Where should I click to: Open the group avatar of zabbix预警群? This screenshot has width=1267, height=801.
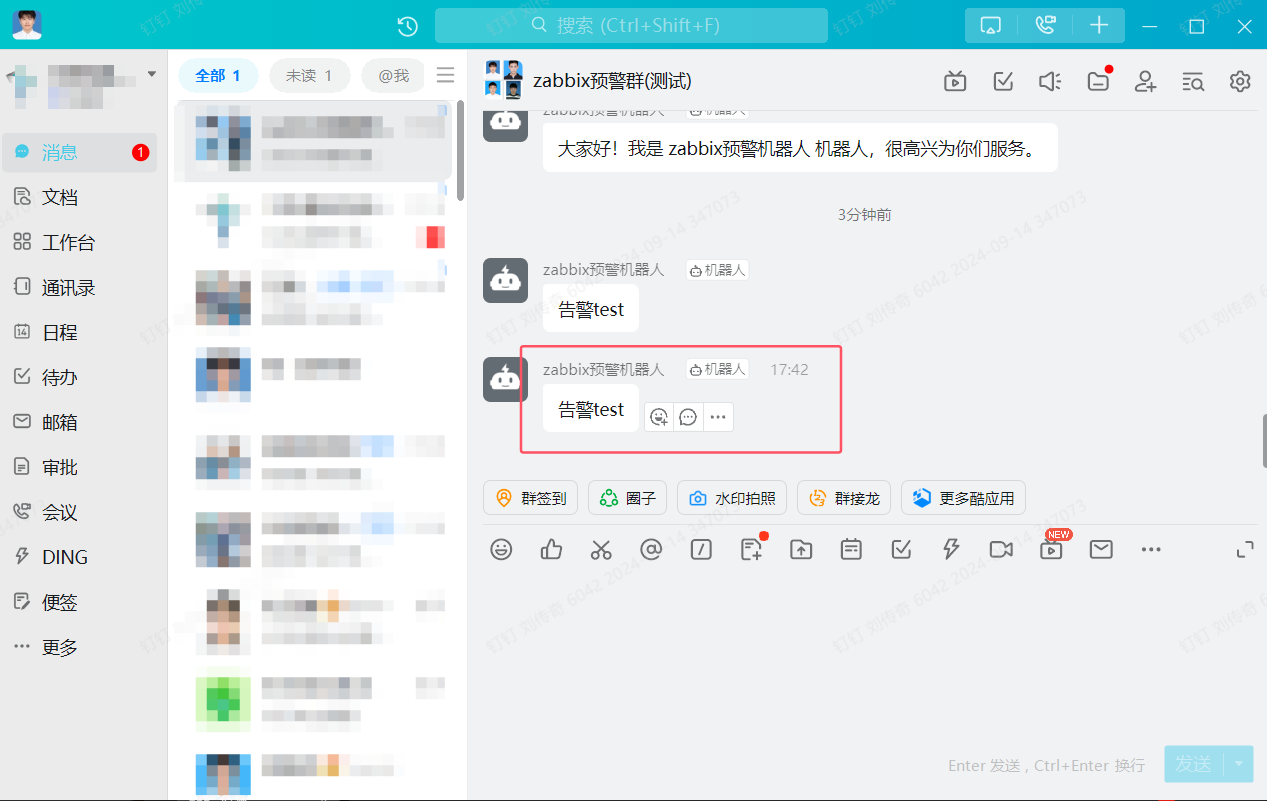tap(504, 79)
